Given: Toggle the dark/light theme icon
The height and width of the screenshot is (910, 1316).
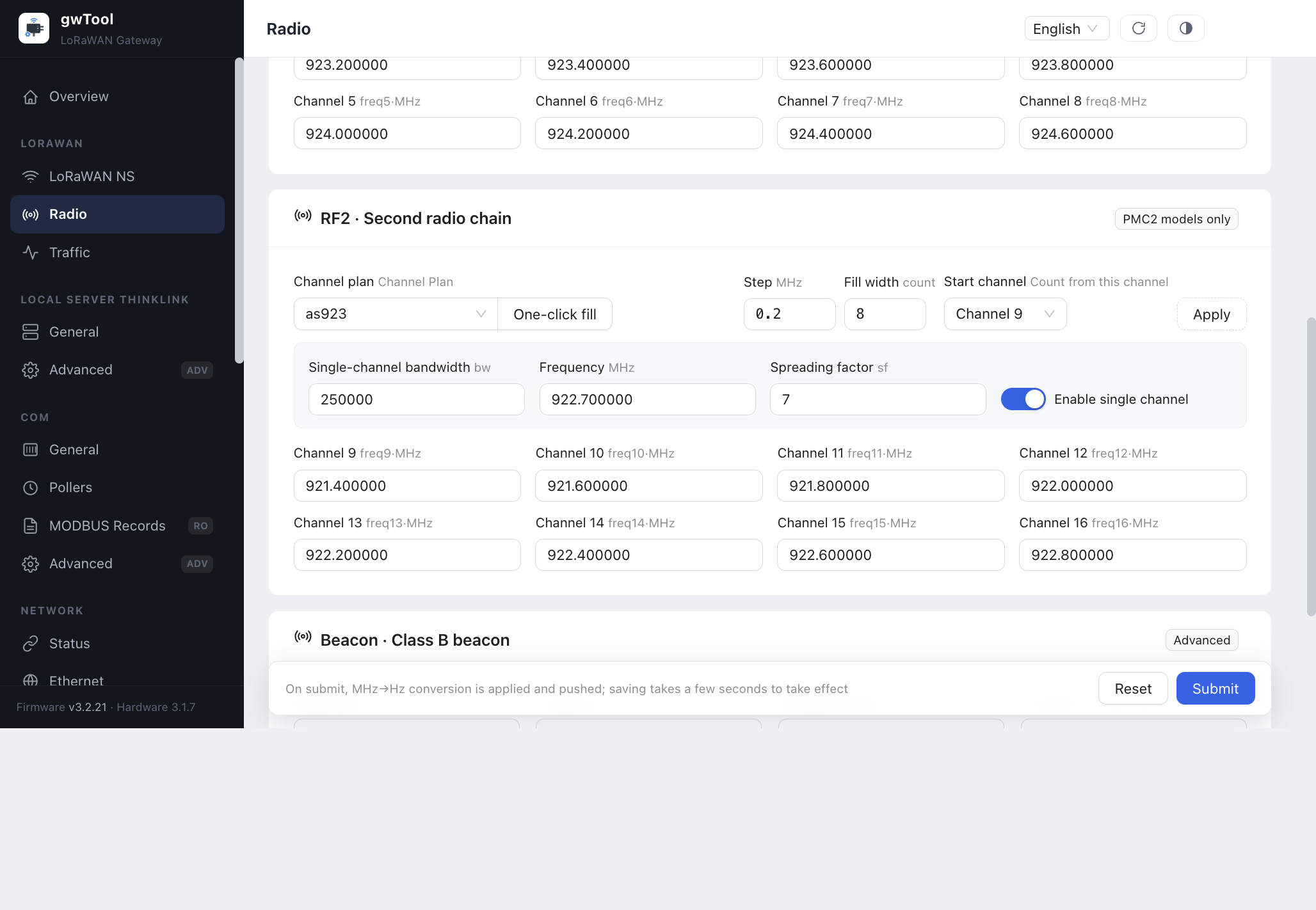Looking at the screenshot, I should click(1185, 28).
